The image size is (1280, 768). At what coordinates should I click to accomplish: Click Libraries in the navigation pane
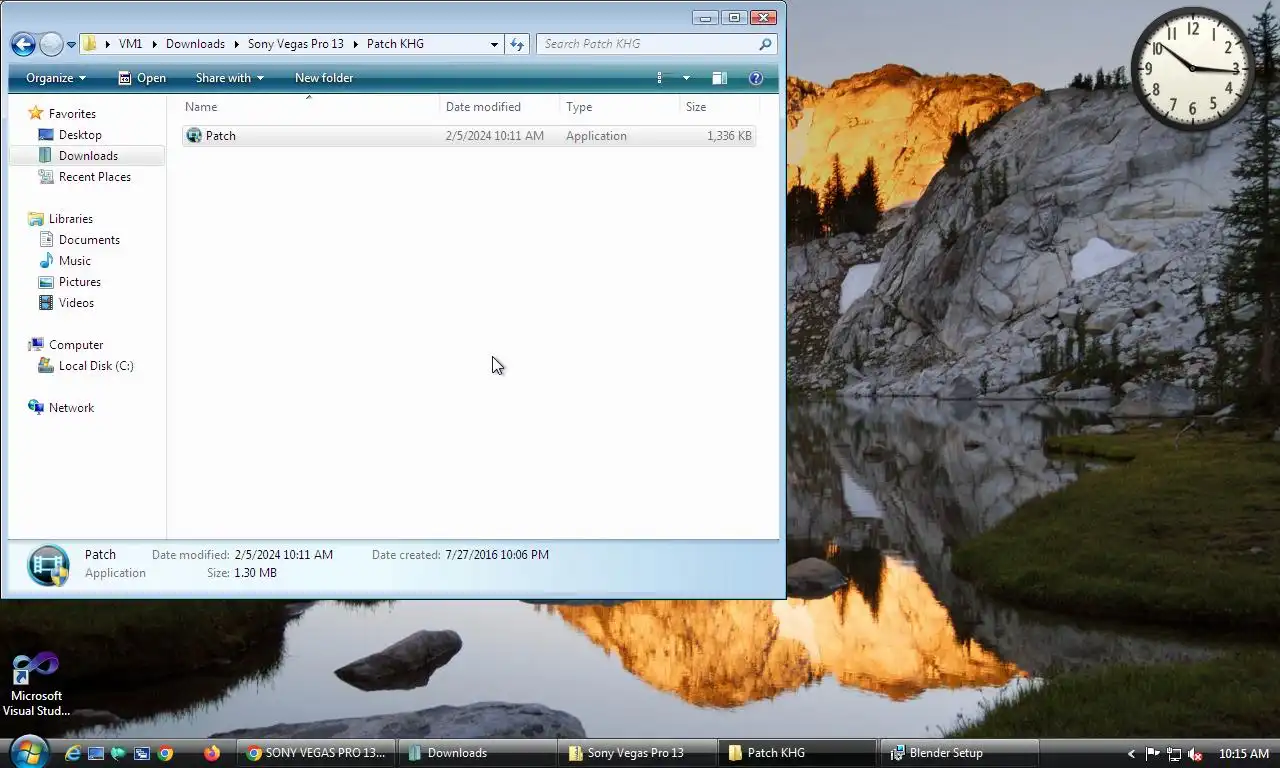tap(71, 219)
